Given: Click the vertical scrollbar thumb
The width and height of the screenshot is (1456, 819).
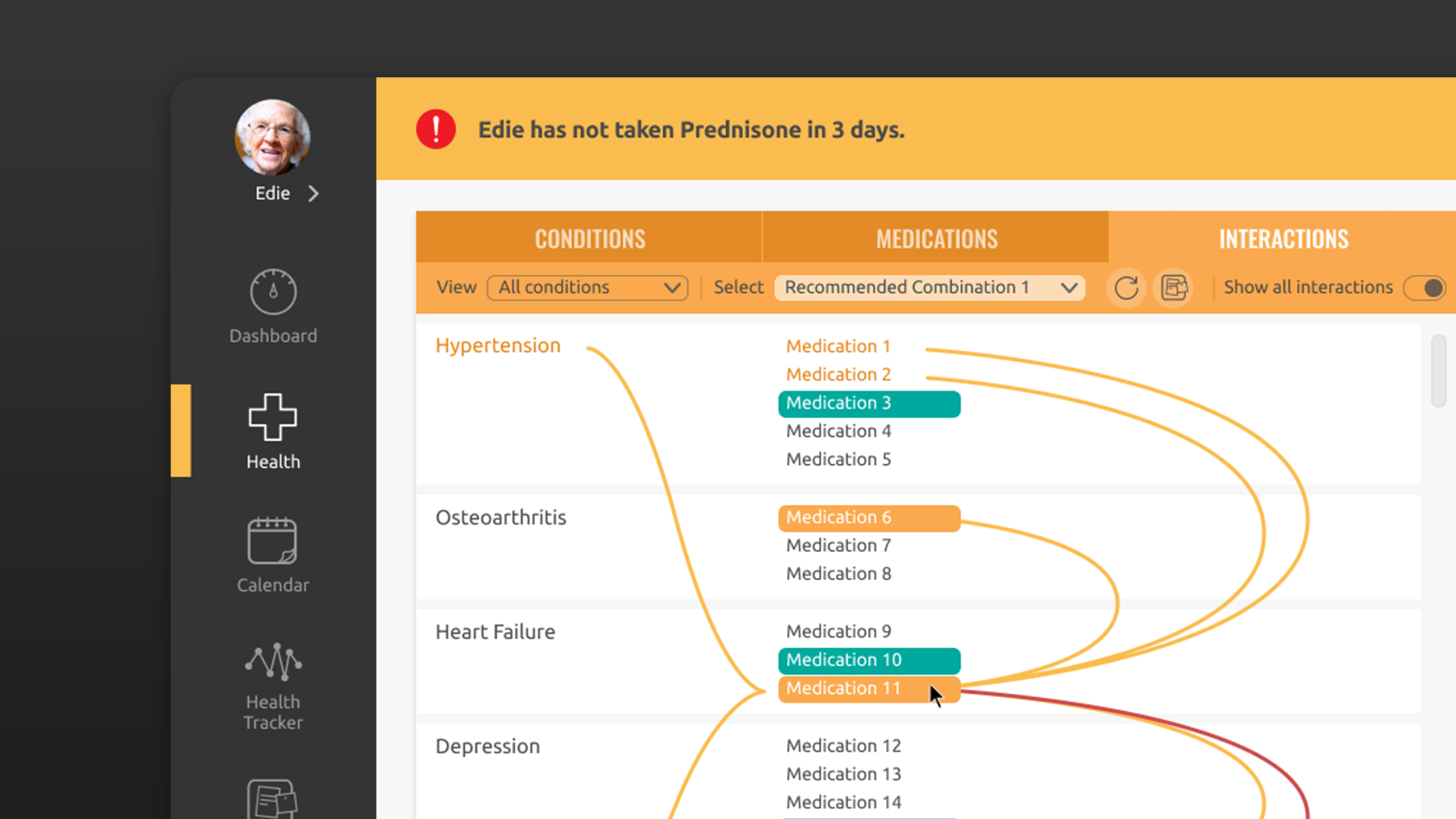Looking at the screenshot, I should pyautogui.click(x=1439, y=371).
